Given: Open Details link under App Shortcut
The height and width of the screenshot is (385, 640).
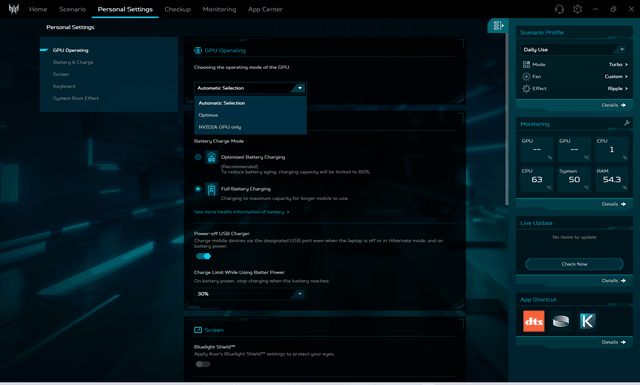Looking at the screenshot, I should (613, 342).
